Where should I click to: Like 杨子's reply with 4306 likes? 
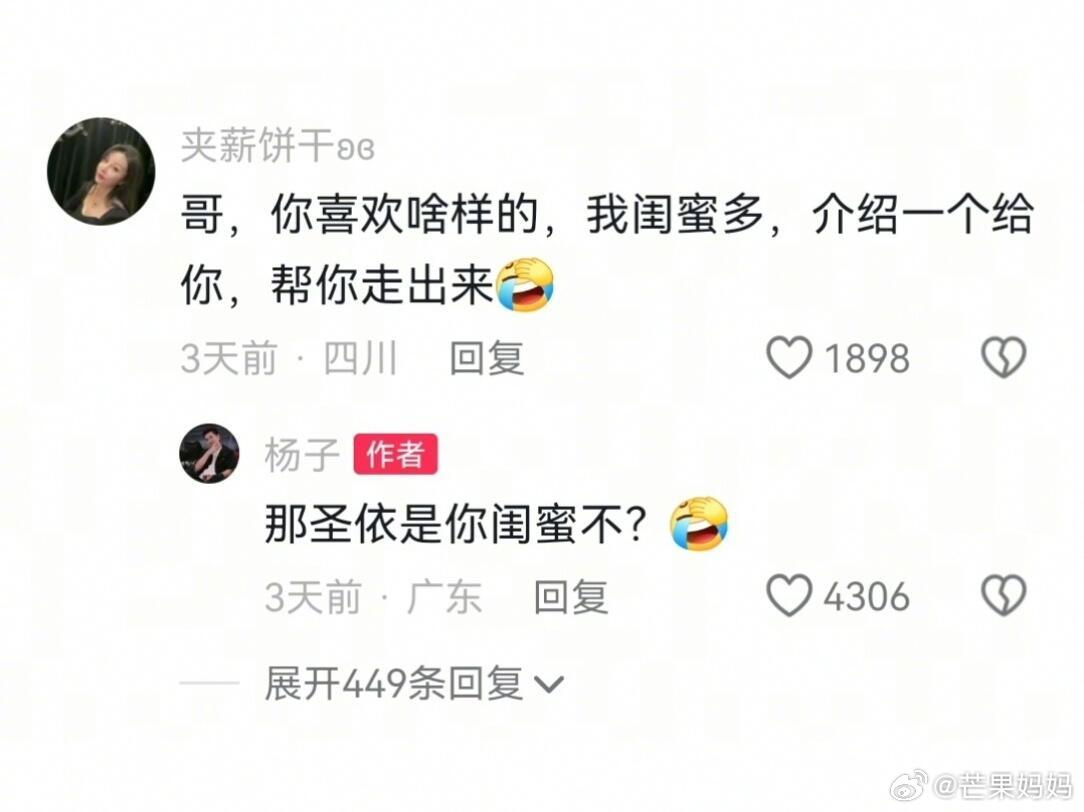pos(788,596)
